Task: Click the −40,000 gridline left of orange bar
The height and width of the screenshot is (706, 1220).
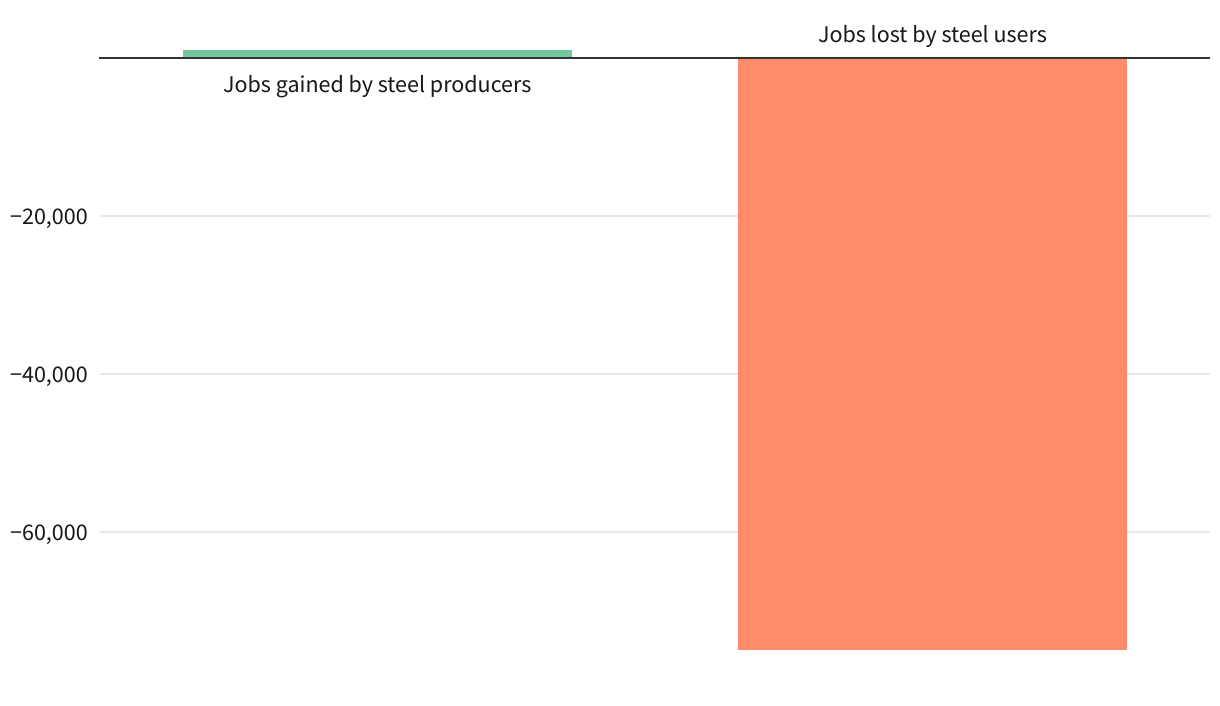Action: (x=420, y=374)
